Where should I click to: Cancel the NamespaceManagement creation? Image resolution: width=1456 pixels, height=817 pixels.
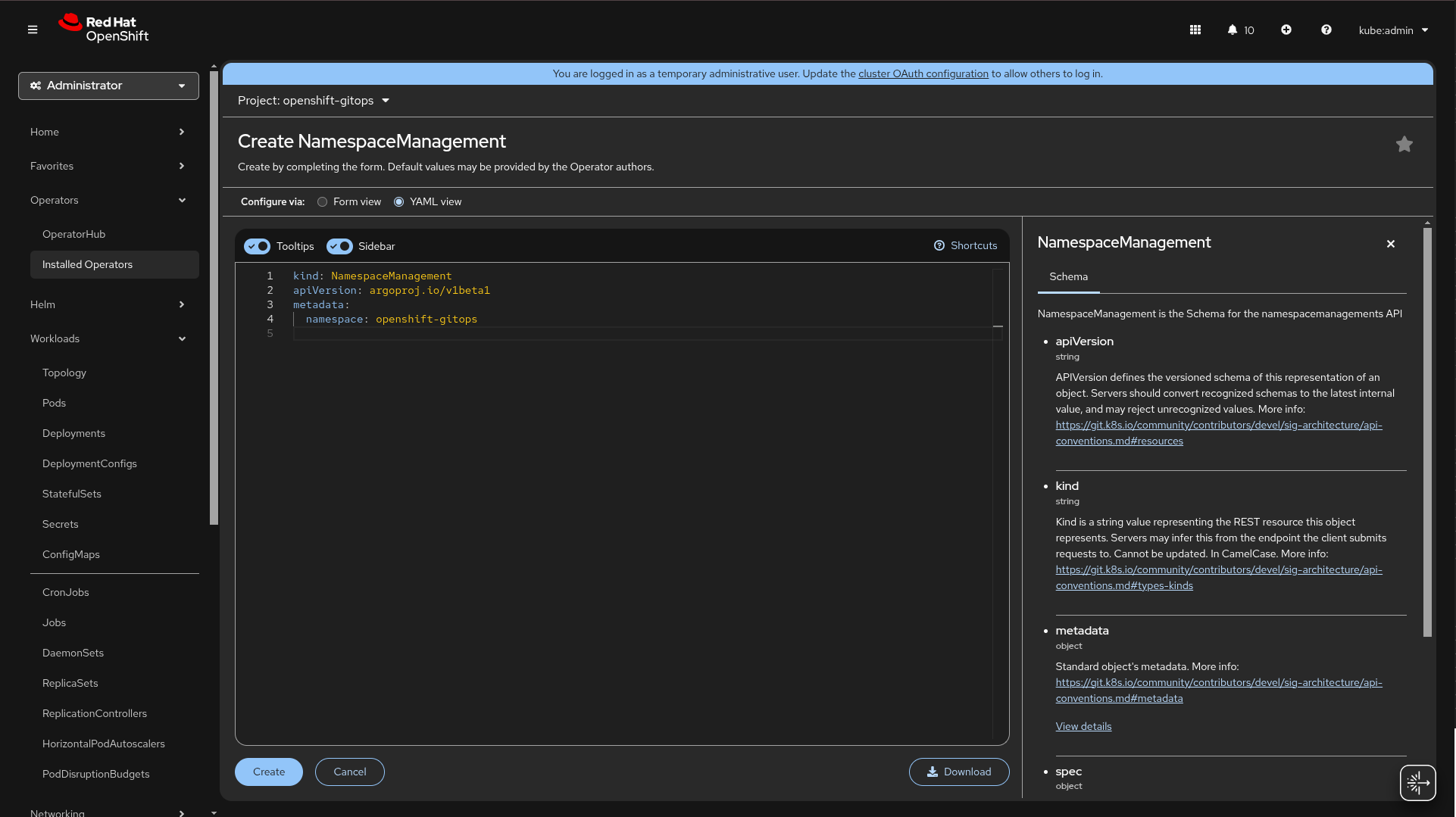pyautogui.click(x=350, y=772)
